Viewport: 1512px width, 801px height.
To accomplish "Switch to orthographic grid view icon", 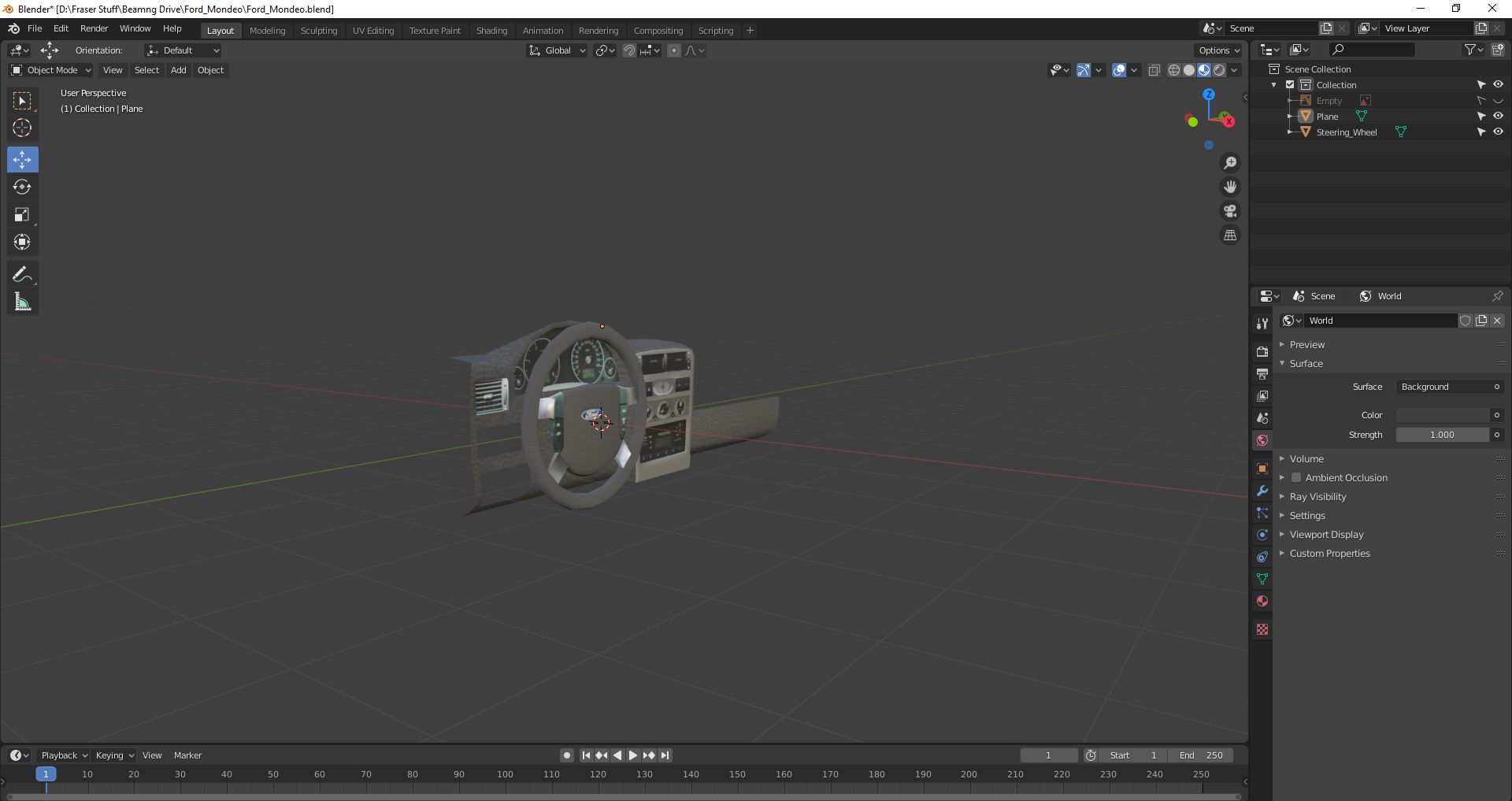I will (x=1230, y=235).
